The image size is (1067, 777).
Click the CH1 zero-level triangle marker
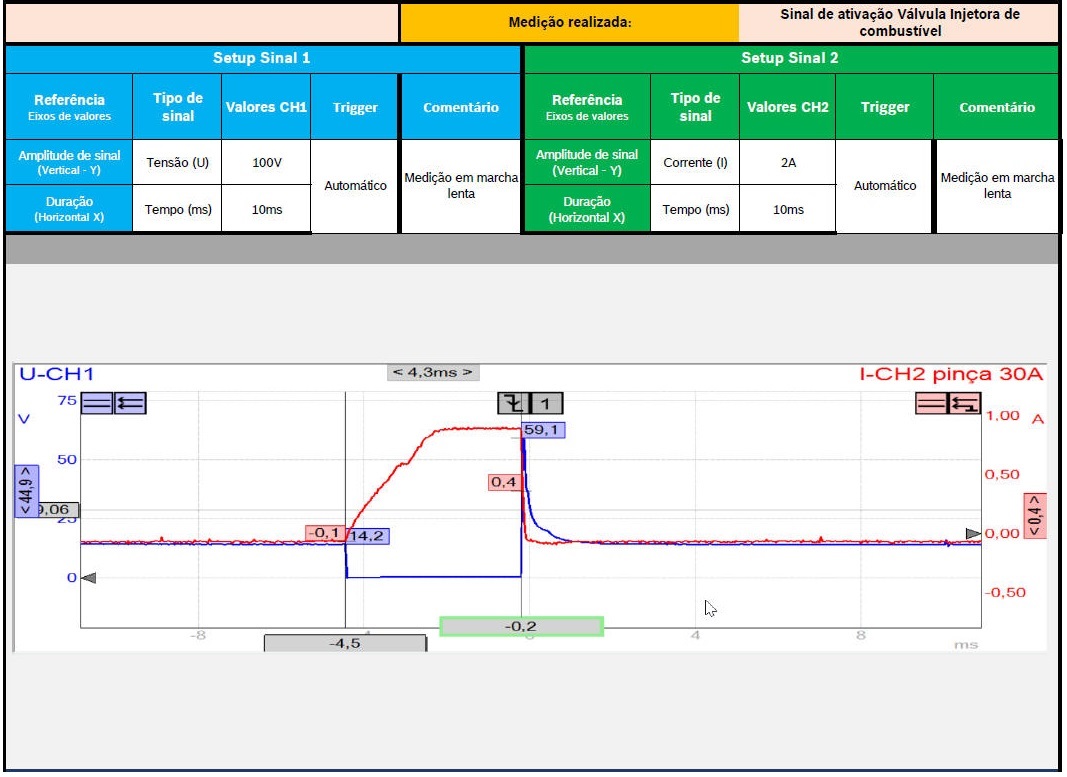point(88,577)
